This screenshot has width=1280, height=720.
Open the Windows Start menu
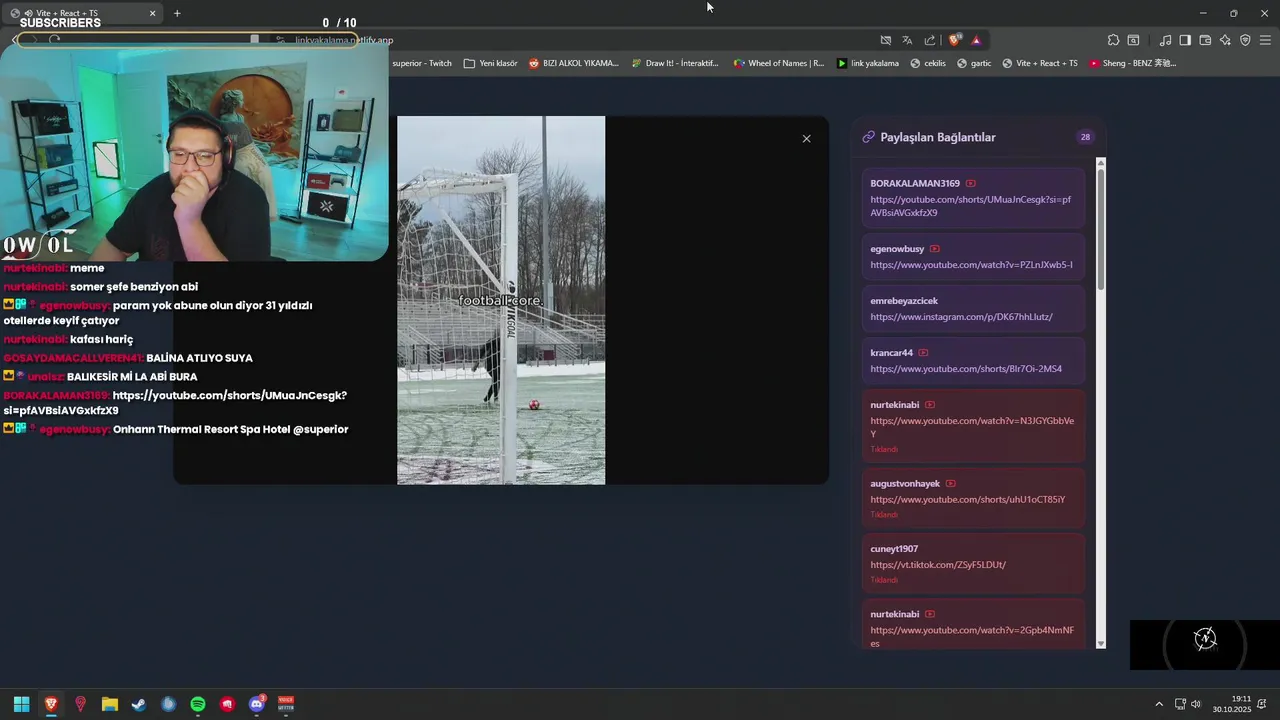[21, 704]
